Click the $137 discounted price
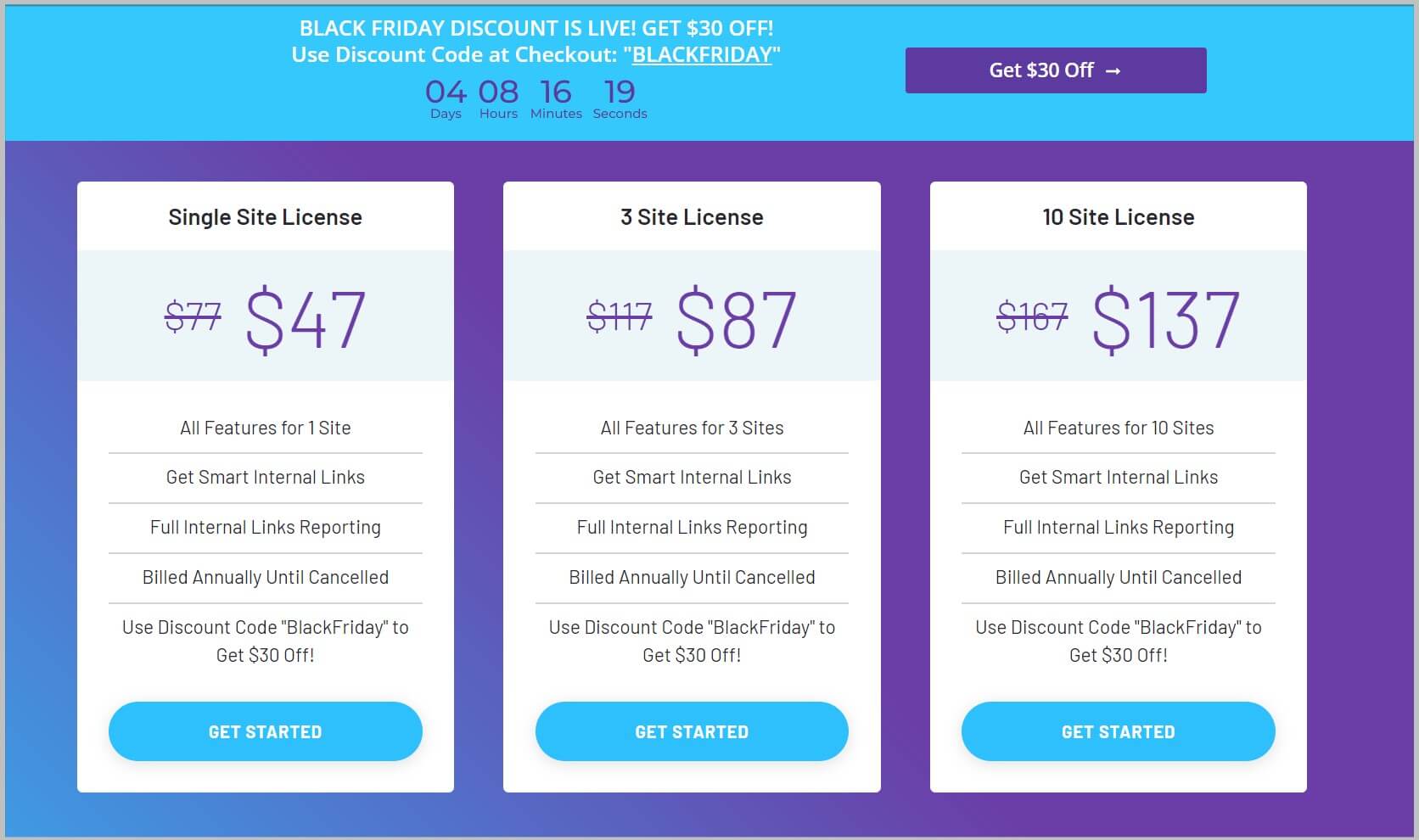This screenshot has height=840, width=1419. click(1165, 320)
